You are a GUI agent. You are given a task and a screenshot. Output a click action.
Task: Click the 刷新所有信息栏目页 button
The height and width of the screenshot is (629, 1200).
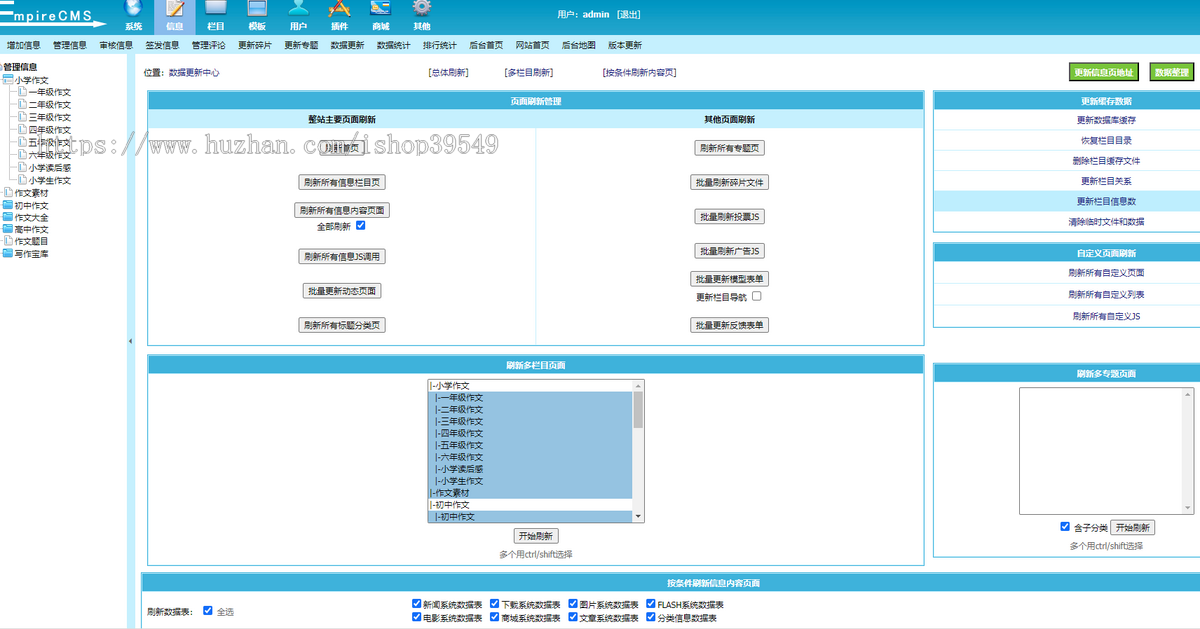tap(343, 182)
